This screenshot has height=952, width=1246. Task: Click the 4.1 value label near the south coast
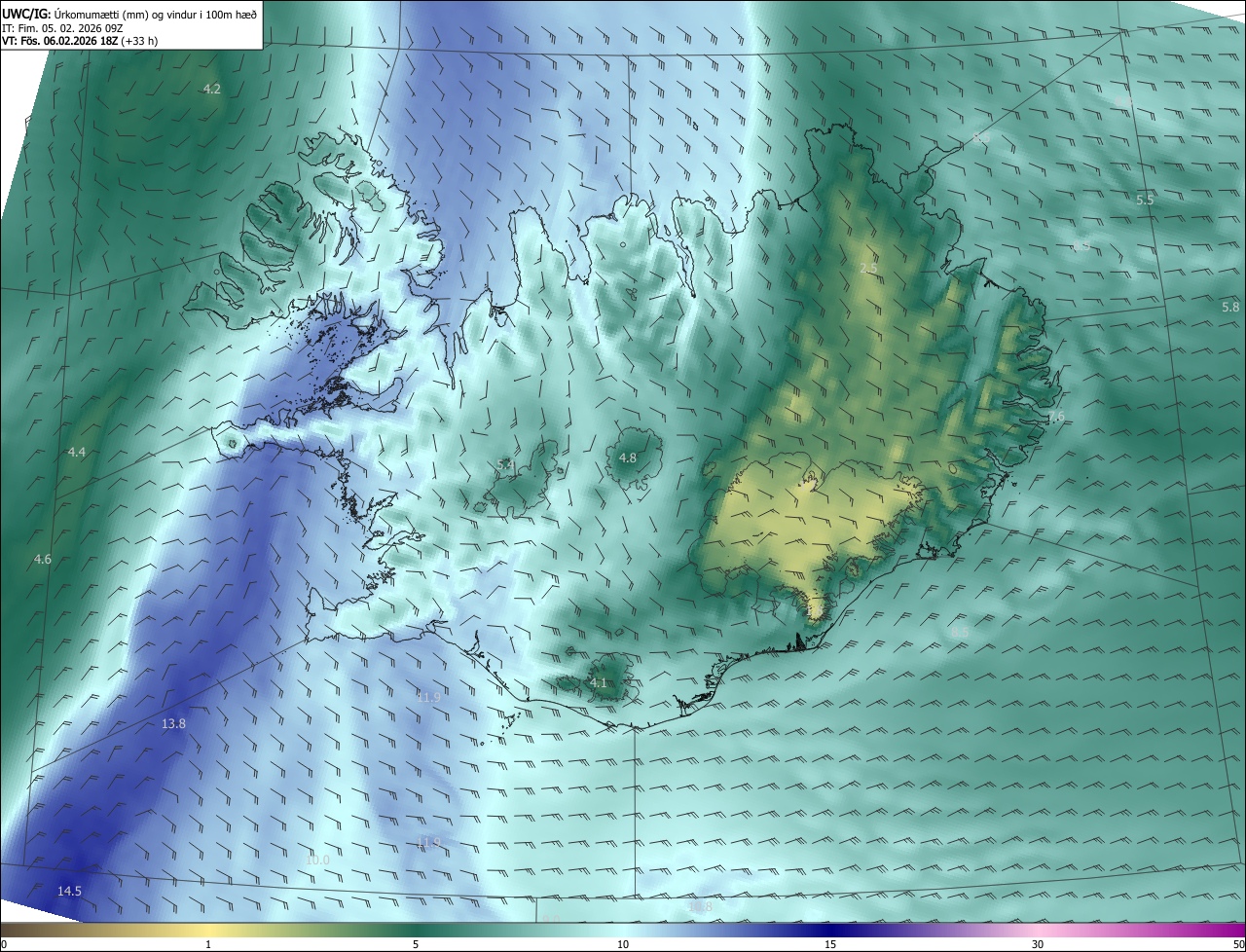(599, 684)
